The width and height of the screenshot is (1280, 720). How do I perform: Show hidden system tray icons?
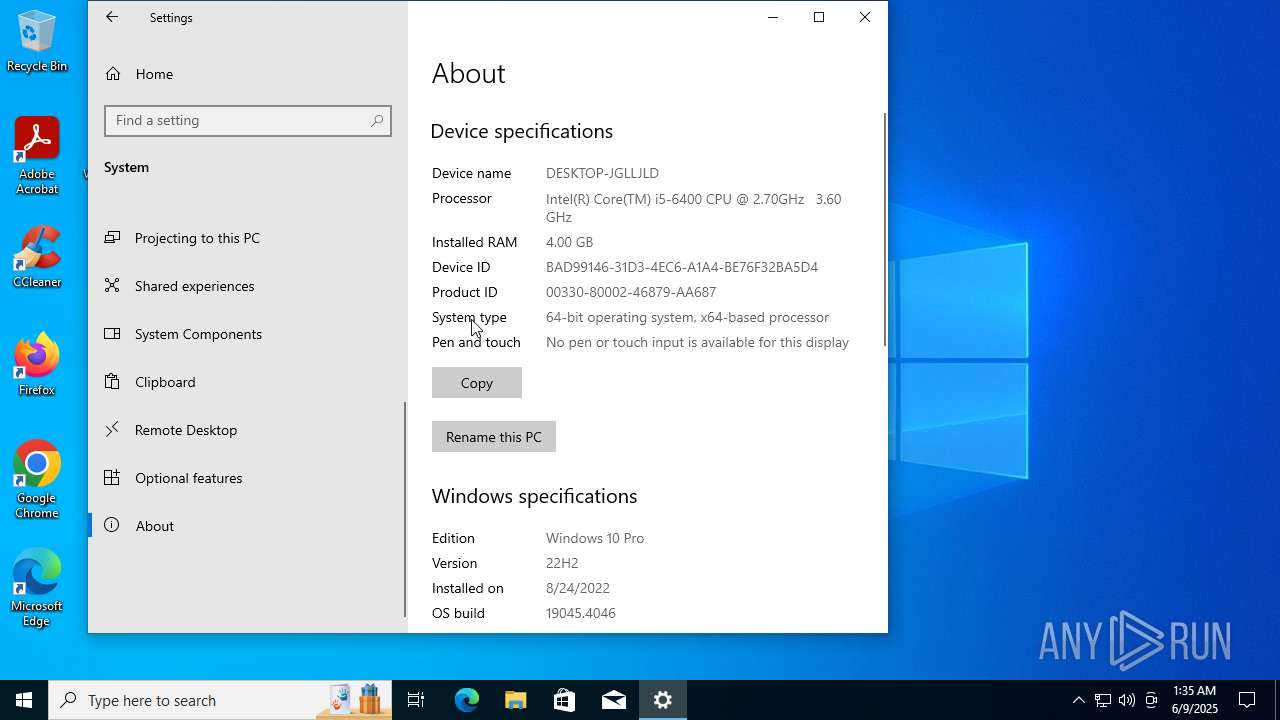point(1078,700)
